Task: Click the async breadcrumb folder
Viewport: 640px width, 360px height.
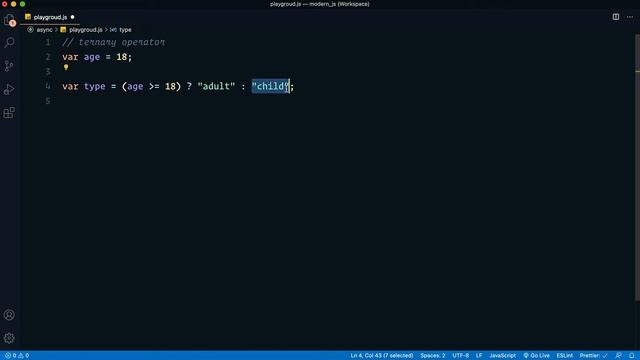Action: coord(44,30)
